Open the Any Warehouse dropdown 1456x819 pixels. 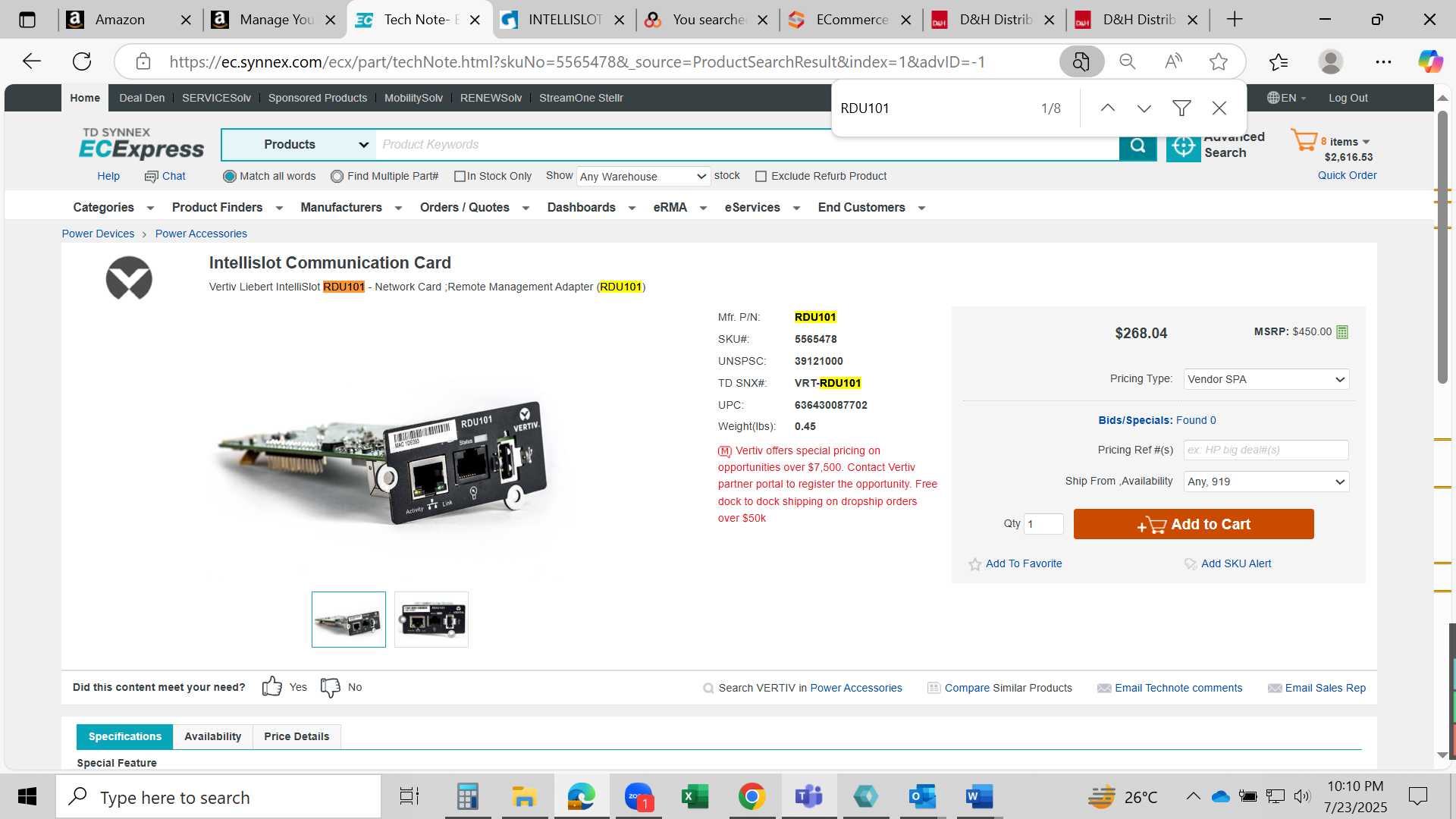tap(643, 177)
